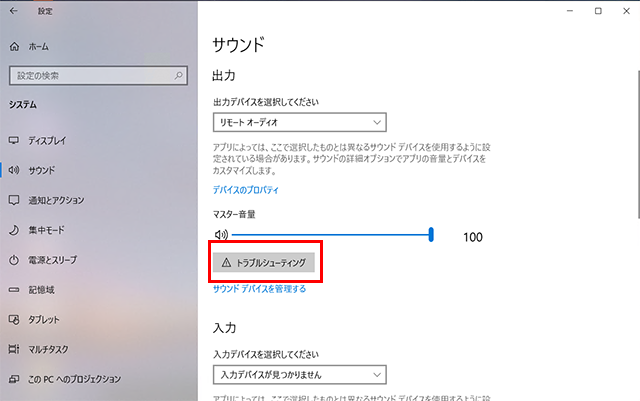Click the vertical scrollbar on right
The width and height of the screenshot is (640, 401).
[638, 145]
